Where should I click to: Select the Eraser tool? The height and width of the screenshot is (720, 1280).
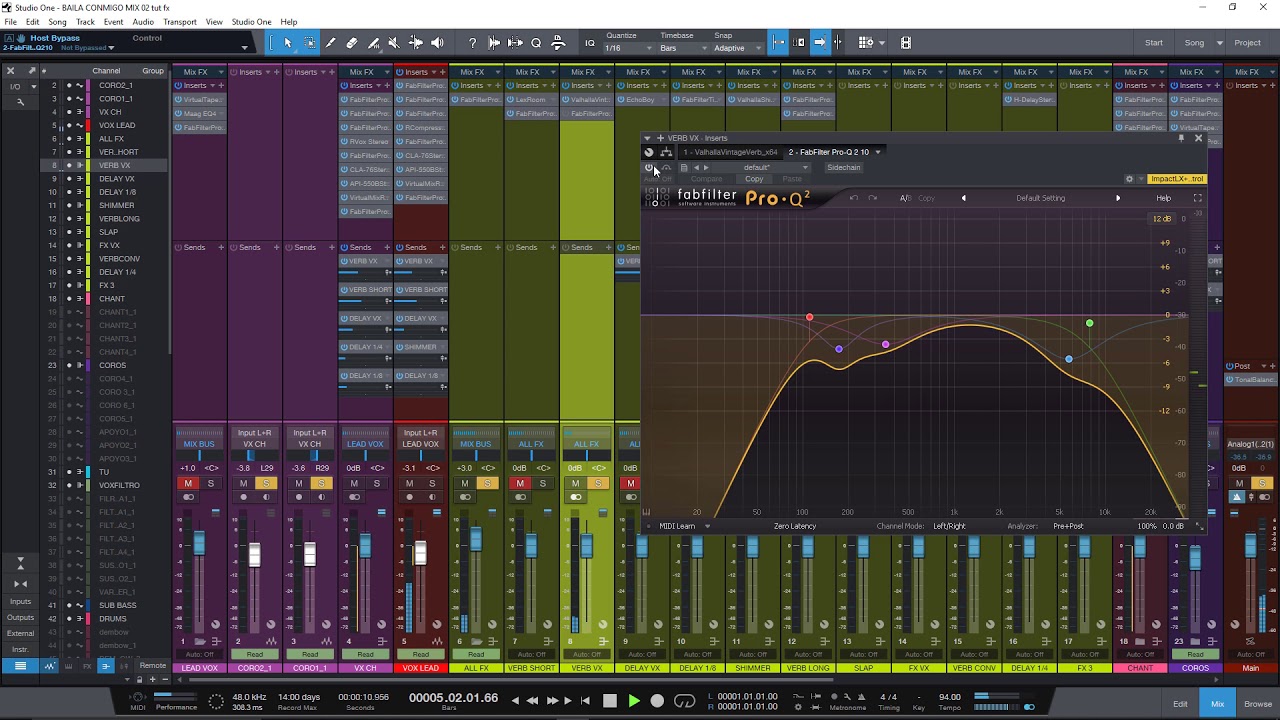352,43
